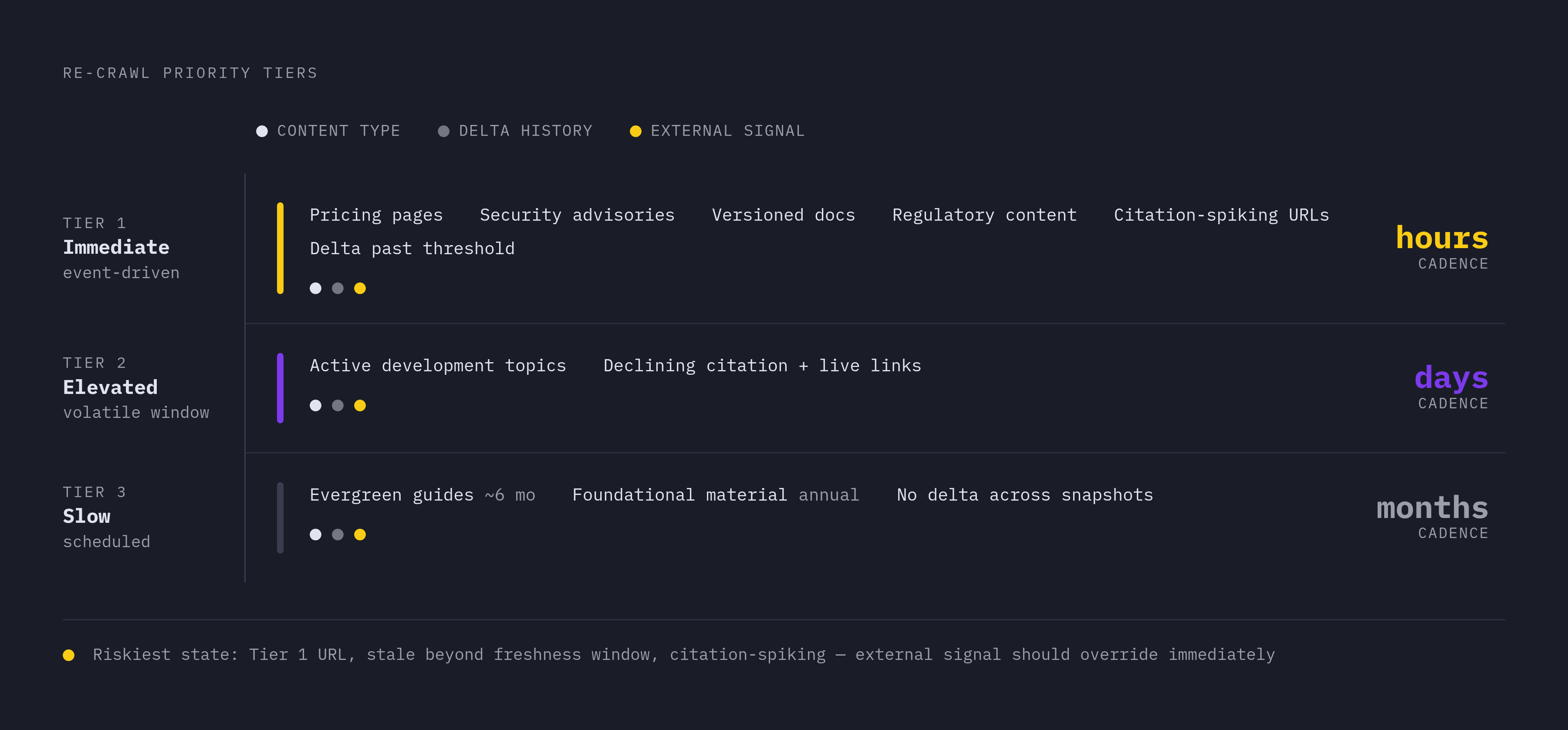Click the Regulatory content item

point(984,215)
